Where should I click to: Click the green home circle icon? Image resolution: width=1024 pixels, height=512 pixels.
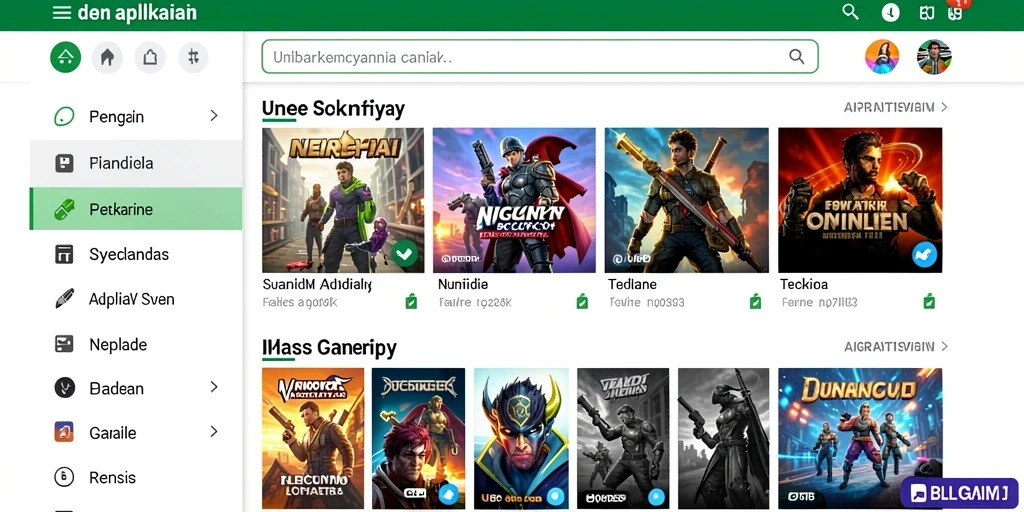point(65,57)
